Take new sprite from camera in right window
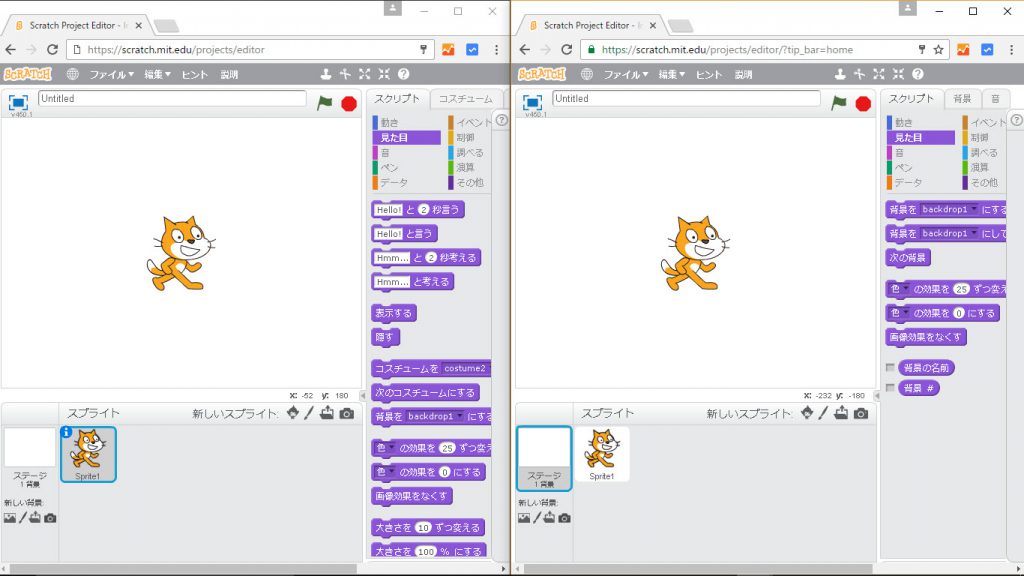The image size is (1024, 576). click(861, 413)
